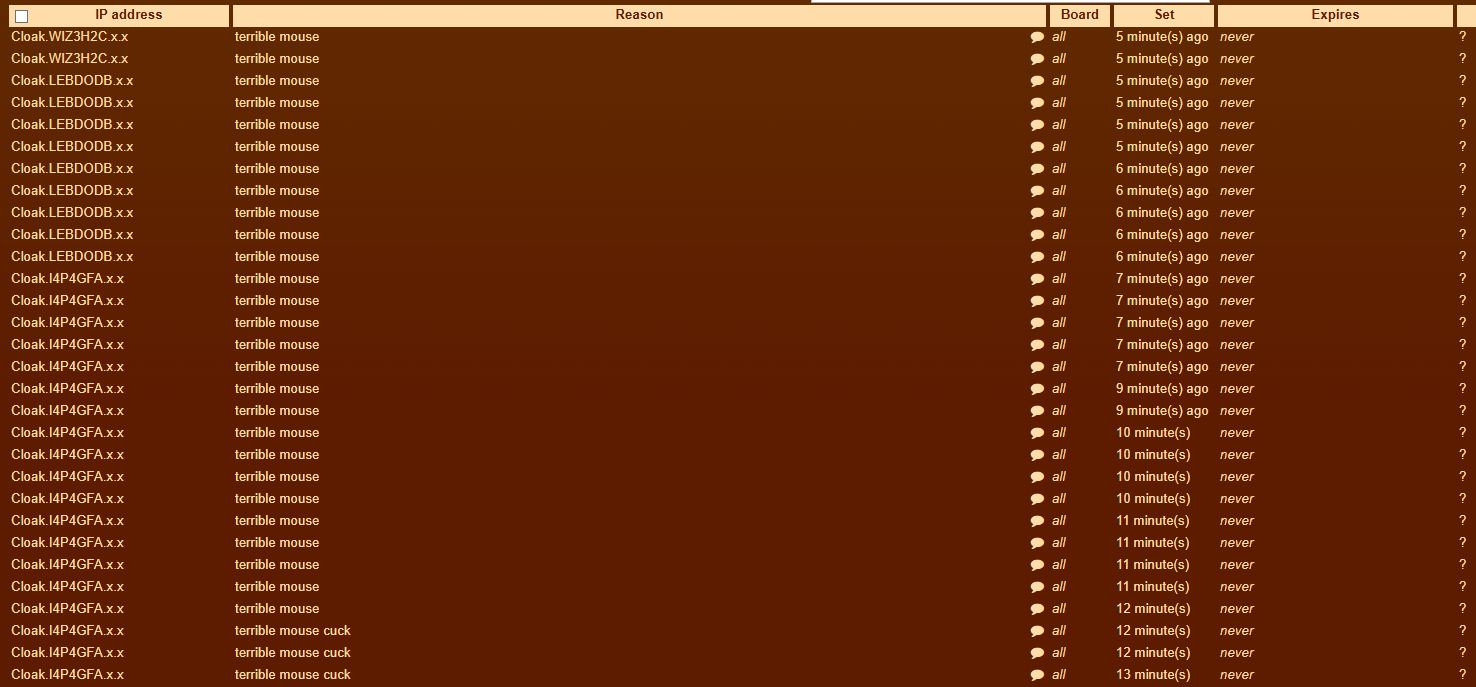
Task: Open the first Cloak.LEBDODB.x.x address link
Action: coord(72,81)
